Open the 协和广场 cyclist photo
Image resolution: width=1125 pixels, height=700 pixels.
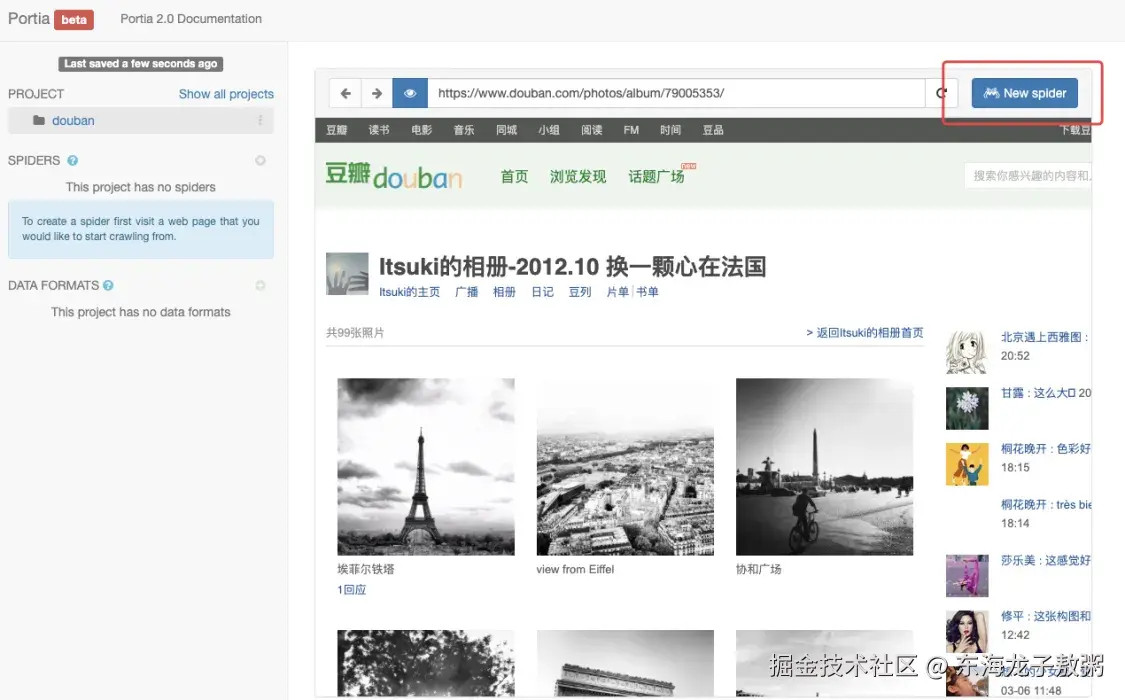click(x=824, y=467)
